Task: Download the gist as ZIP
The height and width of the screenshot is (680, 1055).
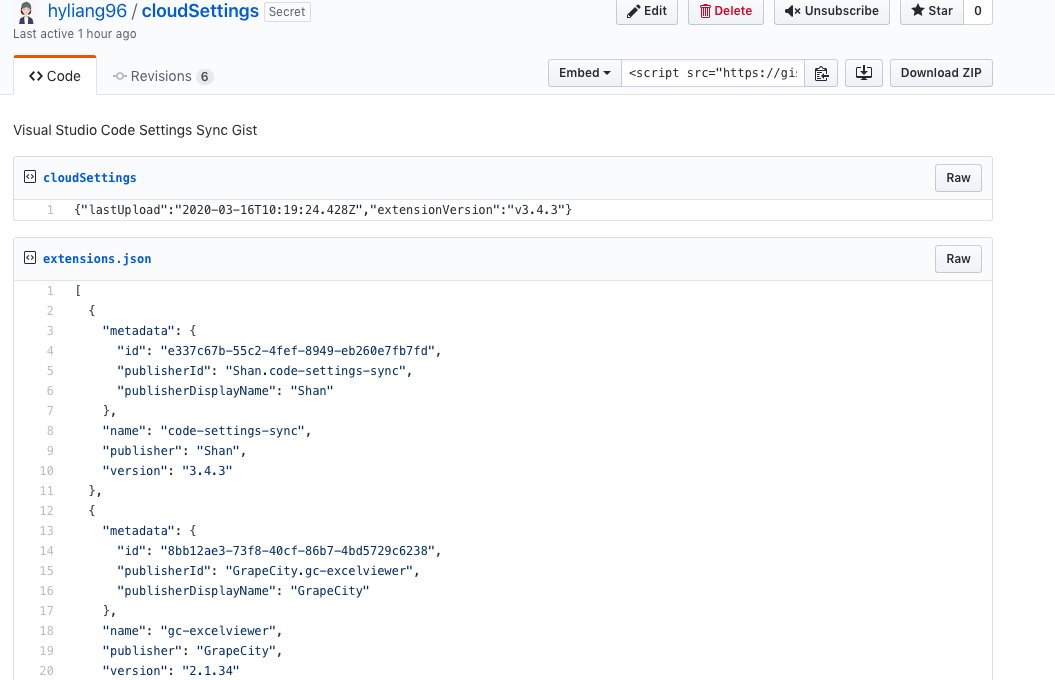Action: coord(941,73)
